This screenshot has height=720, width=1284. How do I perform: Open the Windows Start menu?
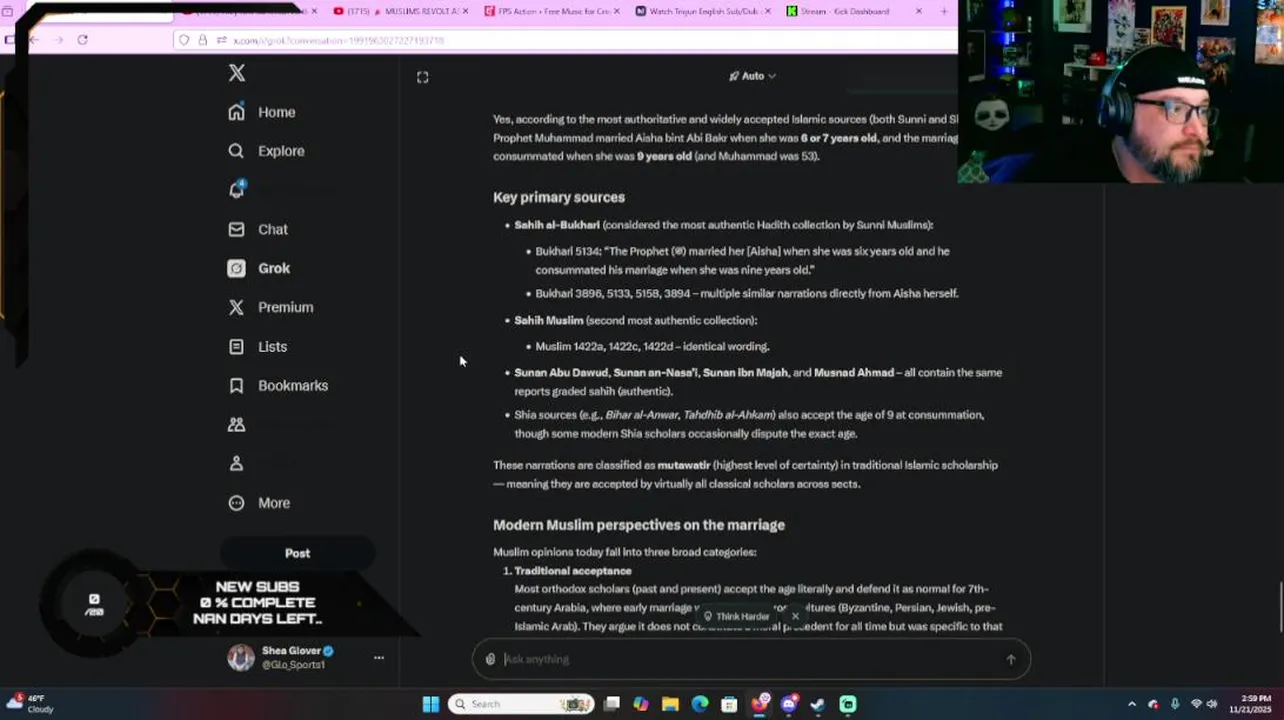click(x=431, y=704)
